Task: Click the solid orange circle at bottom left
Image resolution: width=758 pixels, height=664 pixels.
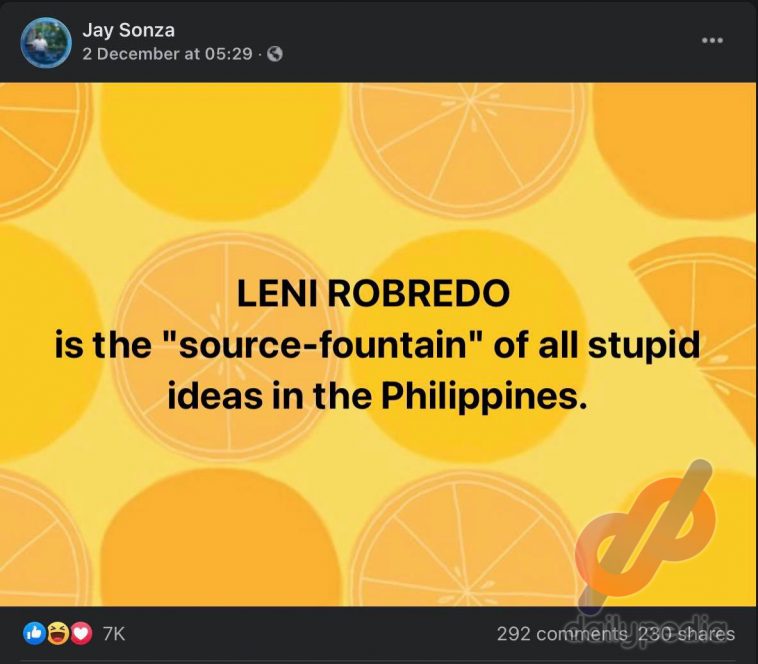Action: pyautogui.click(x=222, y=538)
